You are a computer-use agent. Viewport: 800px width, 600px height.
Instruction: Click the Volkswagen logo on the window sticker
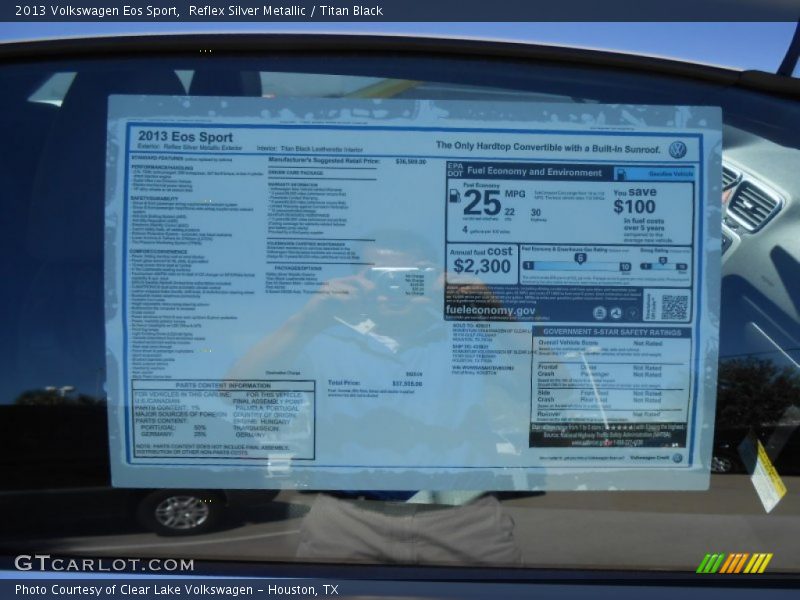pos(677,149)
